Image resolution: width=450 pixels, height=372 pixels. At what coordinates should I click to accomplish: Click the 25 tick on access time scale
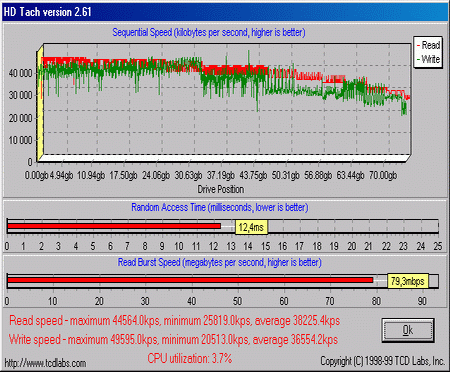[x=438, y=246]
